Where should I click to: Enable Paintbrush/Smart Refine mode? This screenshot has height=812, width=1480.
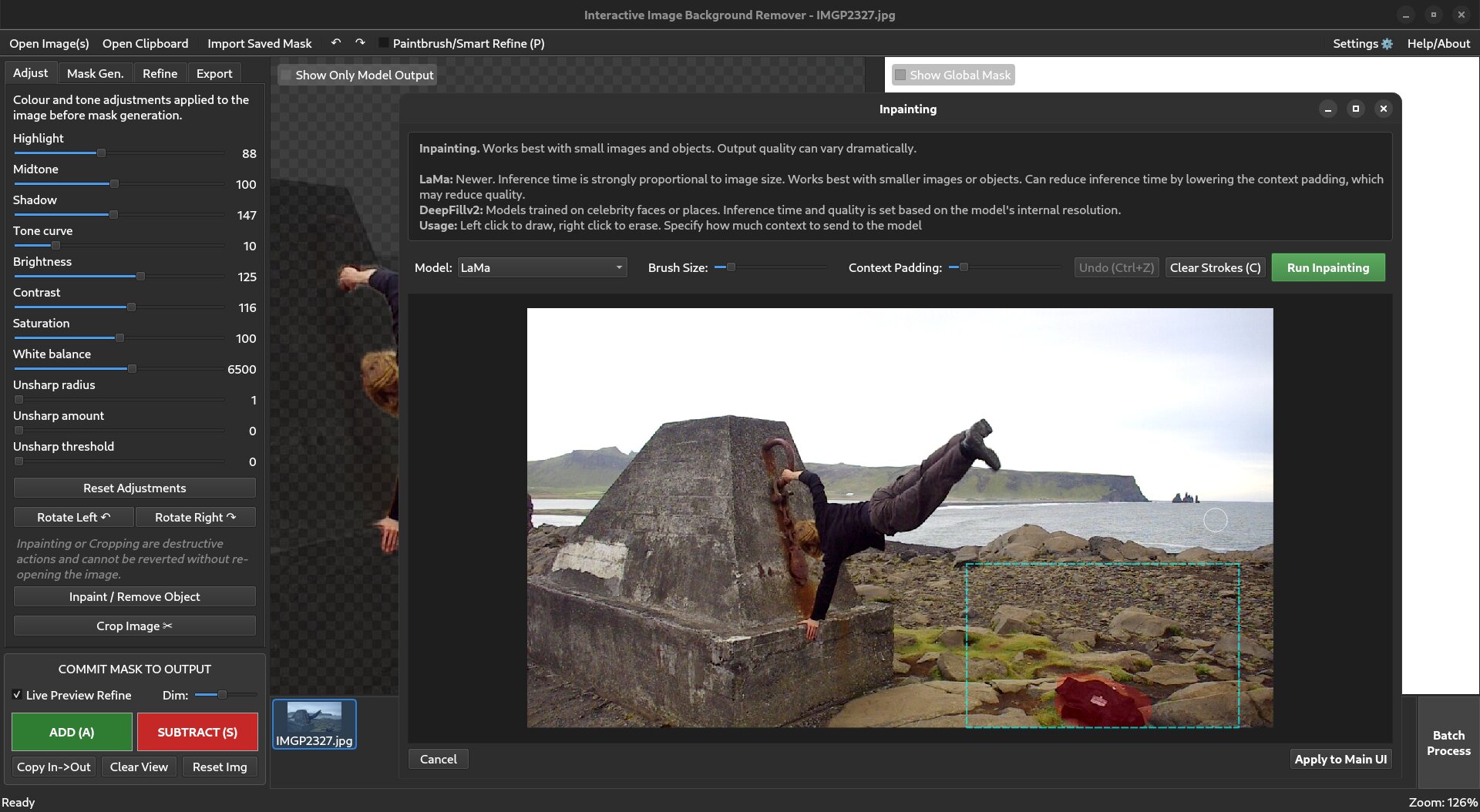pos(384,43)
